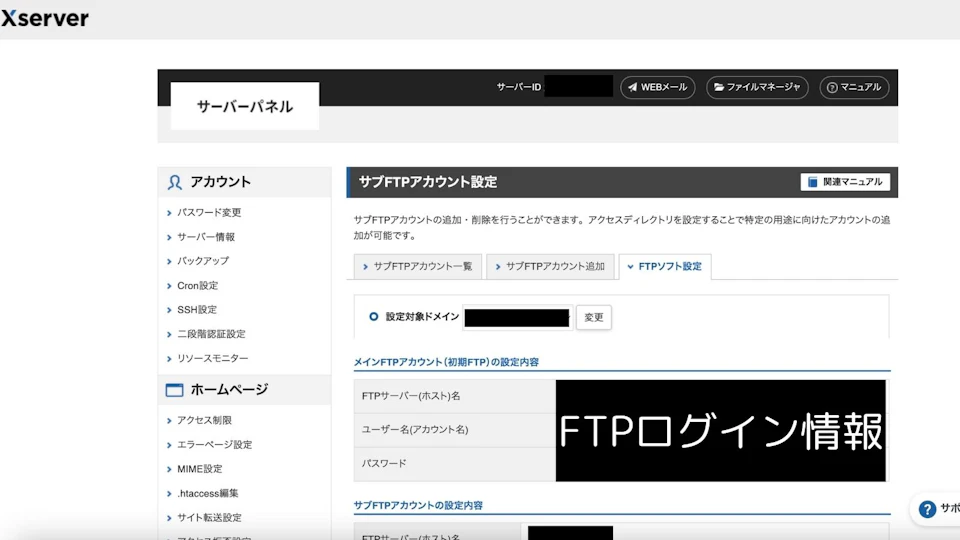960x540 pixels.
Task: Open the WEBメール button
Action: coord(658,88)
